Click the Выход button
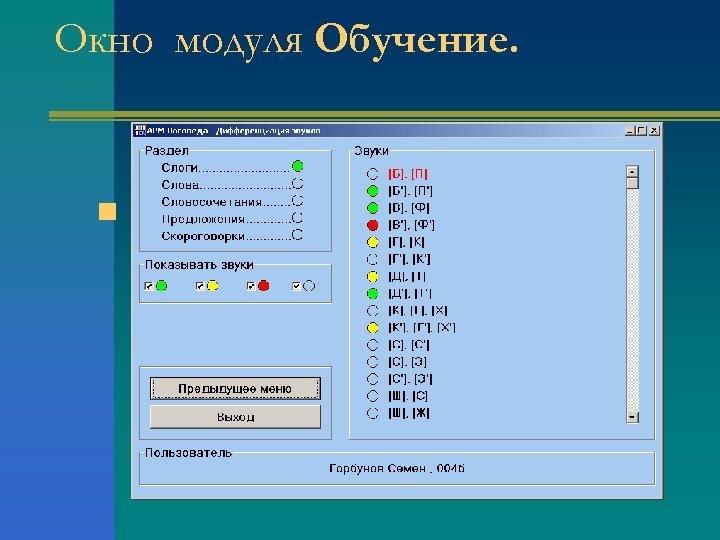The width and height of the screenshot is (720, 540). pos(235,417)
